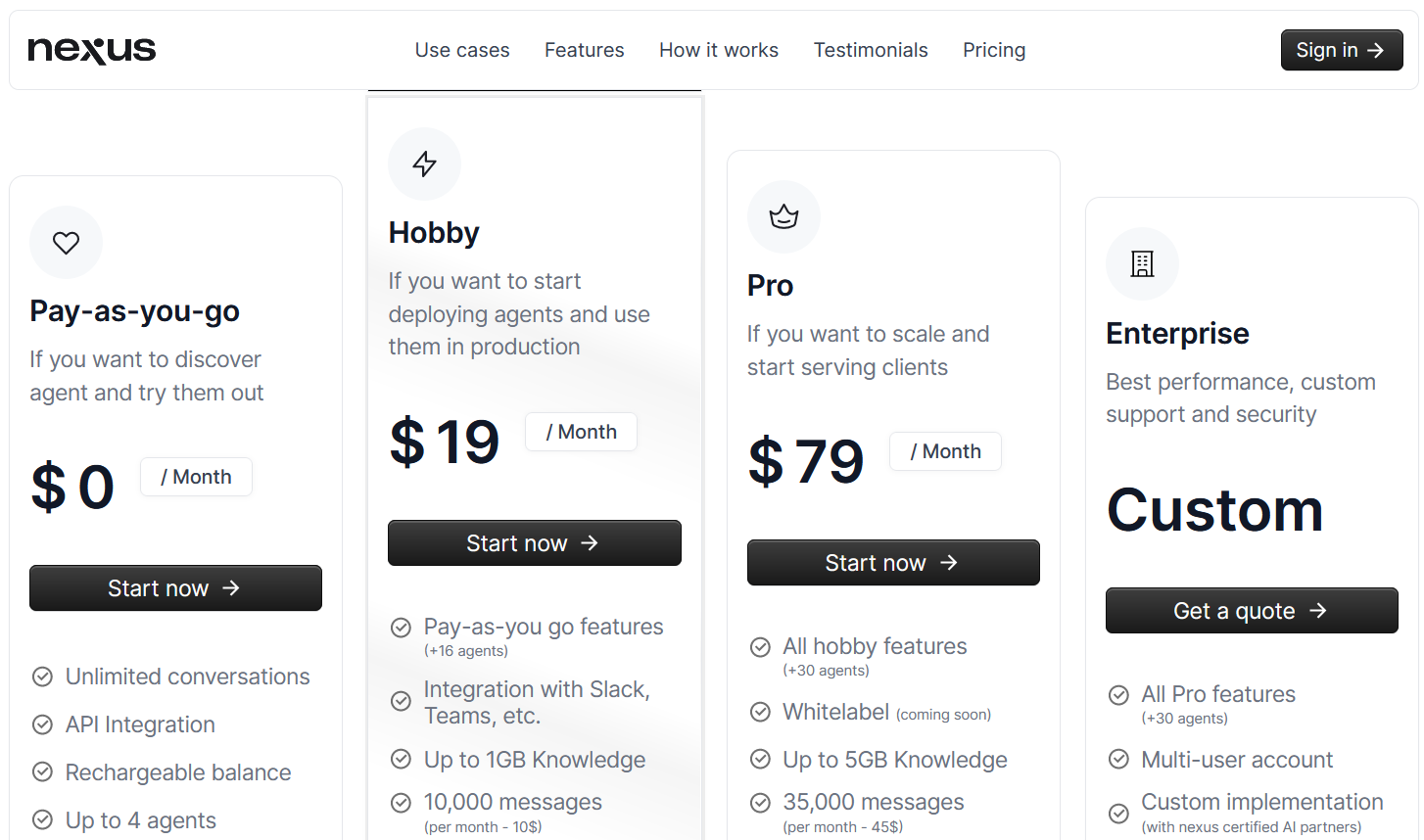Open the Testimonials nav link
1424x840 pixels.
[871, 50]
